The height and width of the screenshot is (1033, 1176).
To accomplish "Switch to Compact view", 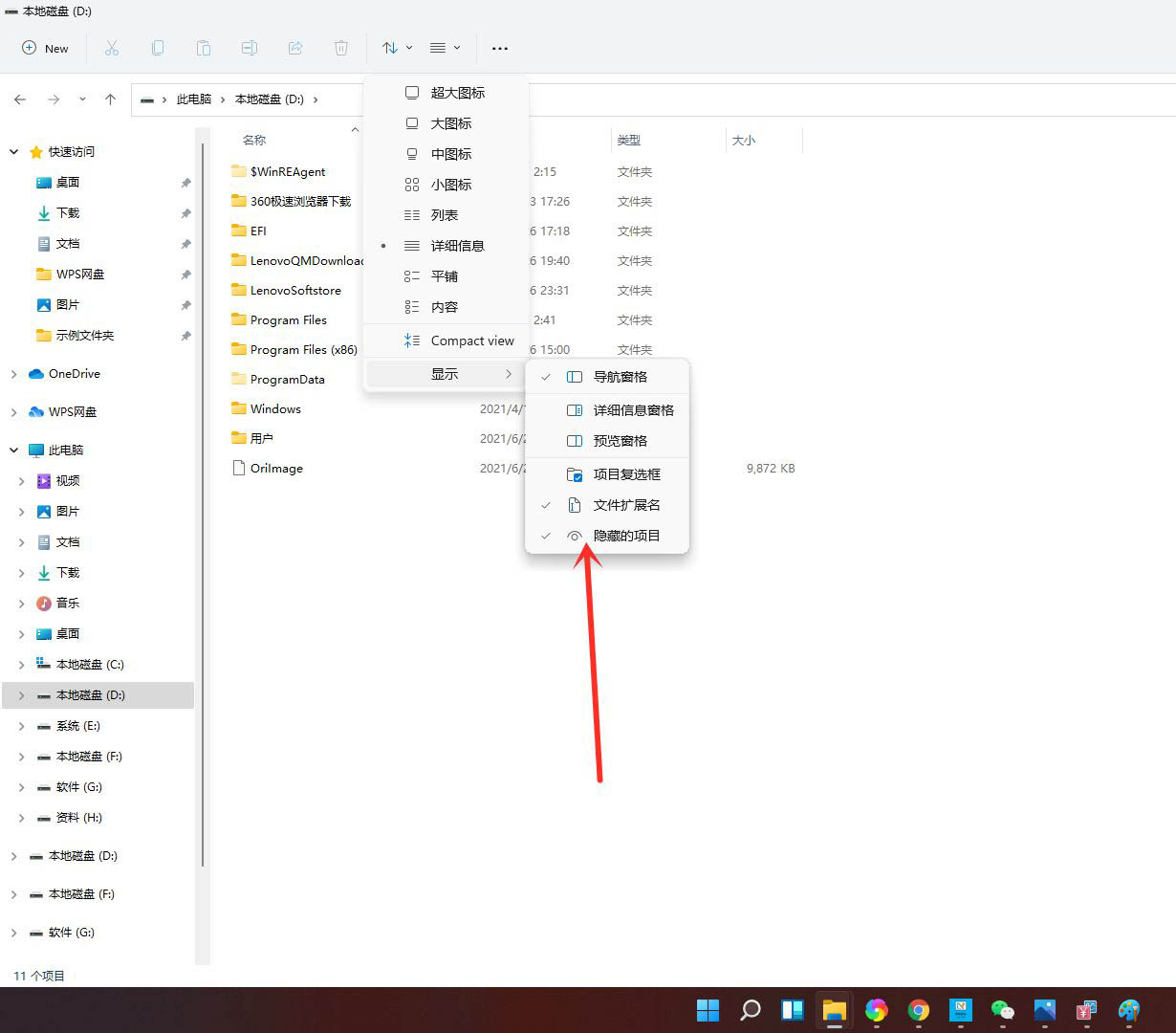I will 472,340.
